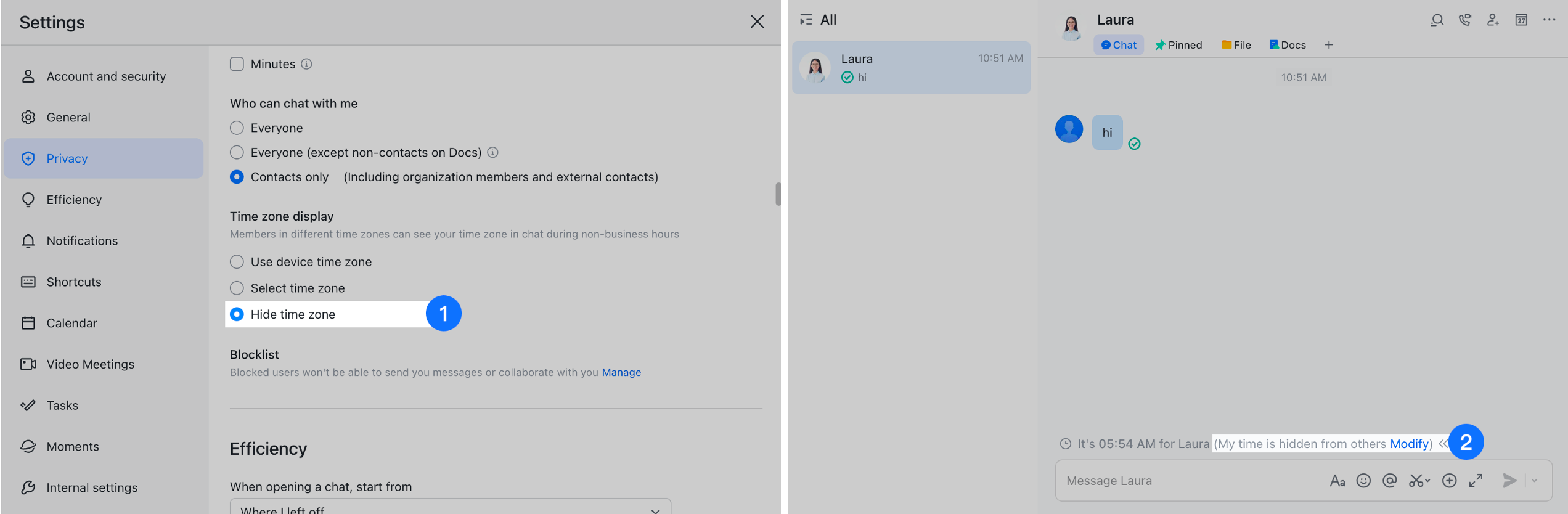1568x514 pixels.
Task: Click the add member icon
Action: pos(1493,20)
